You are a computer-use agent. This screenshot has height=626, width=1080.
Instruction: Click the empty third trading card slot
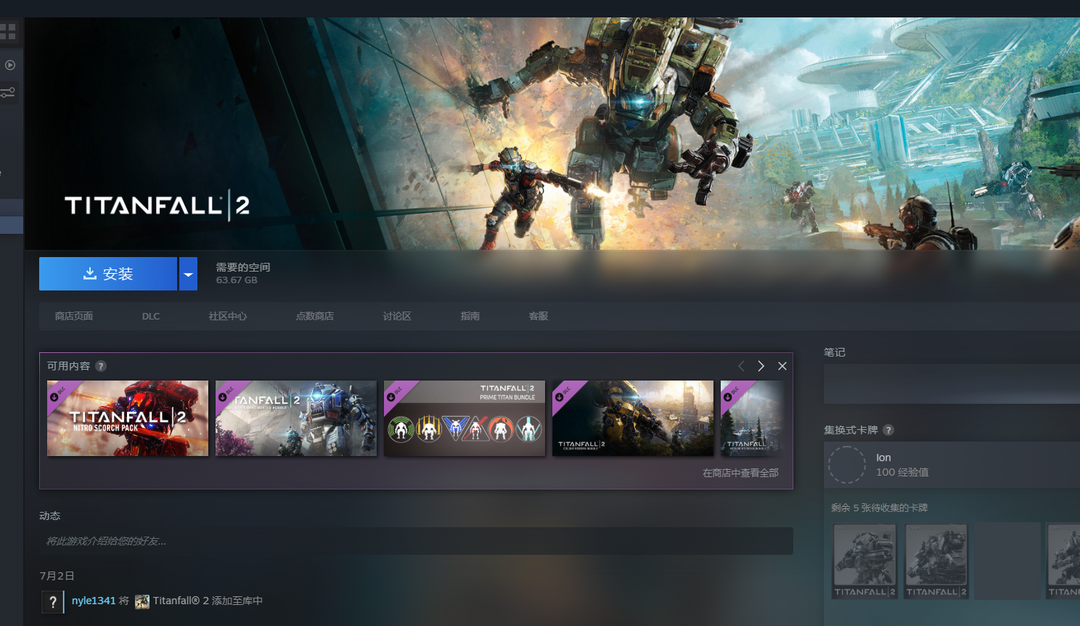pos(1008,561)
